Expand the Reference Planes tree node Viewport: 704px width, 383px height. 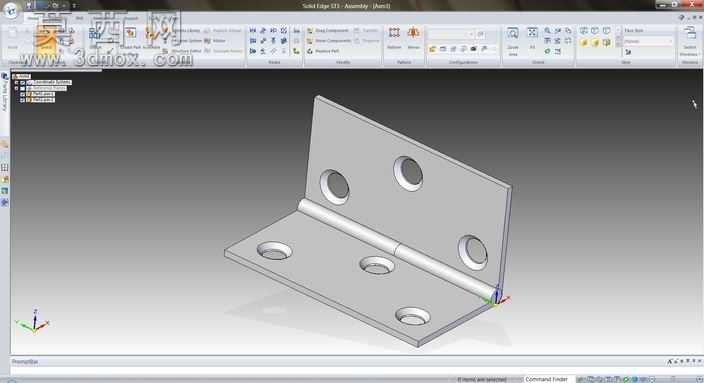[x=17, y=88]
